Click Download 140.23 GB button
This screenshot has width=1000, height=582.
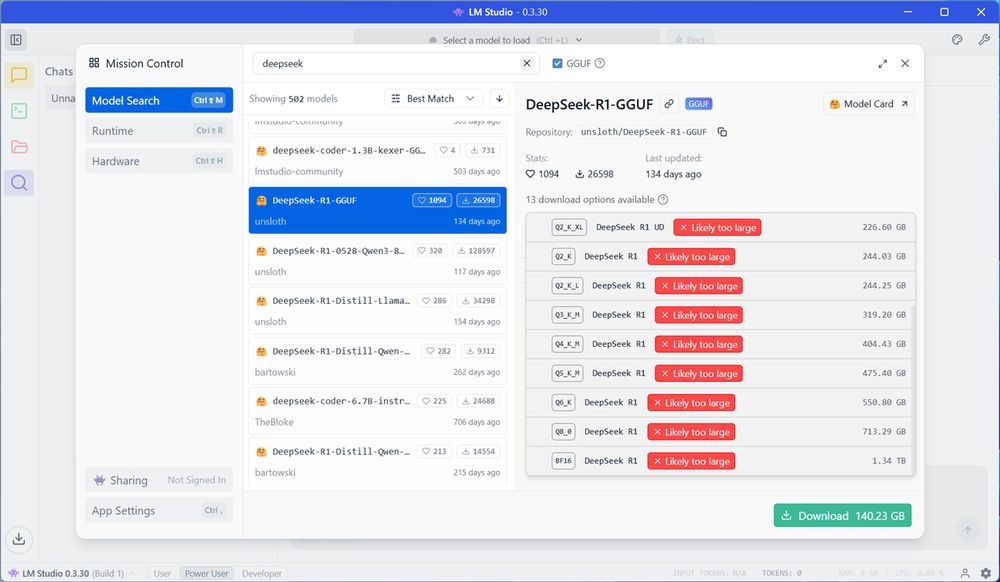(x=842, y=516)
